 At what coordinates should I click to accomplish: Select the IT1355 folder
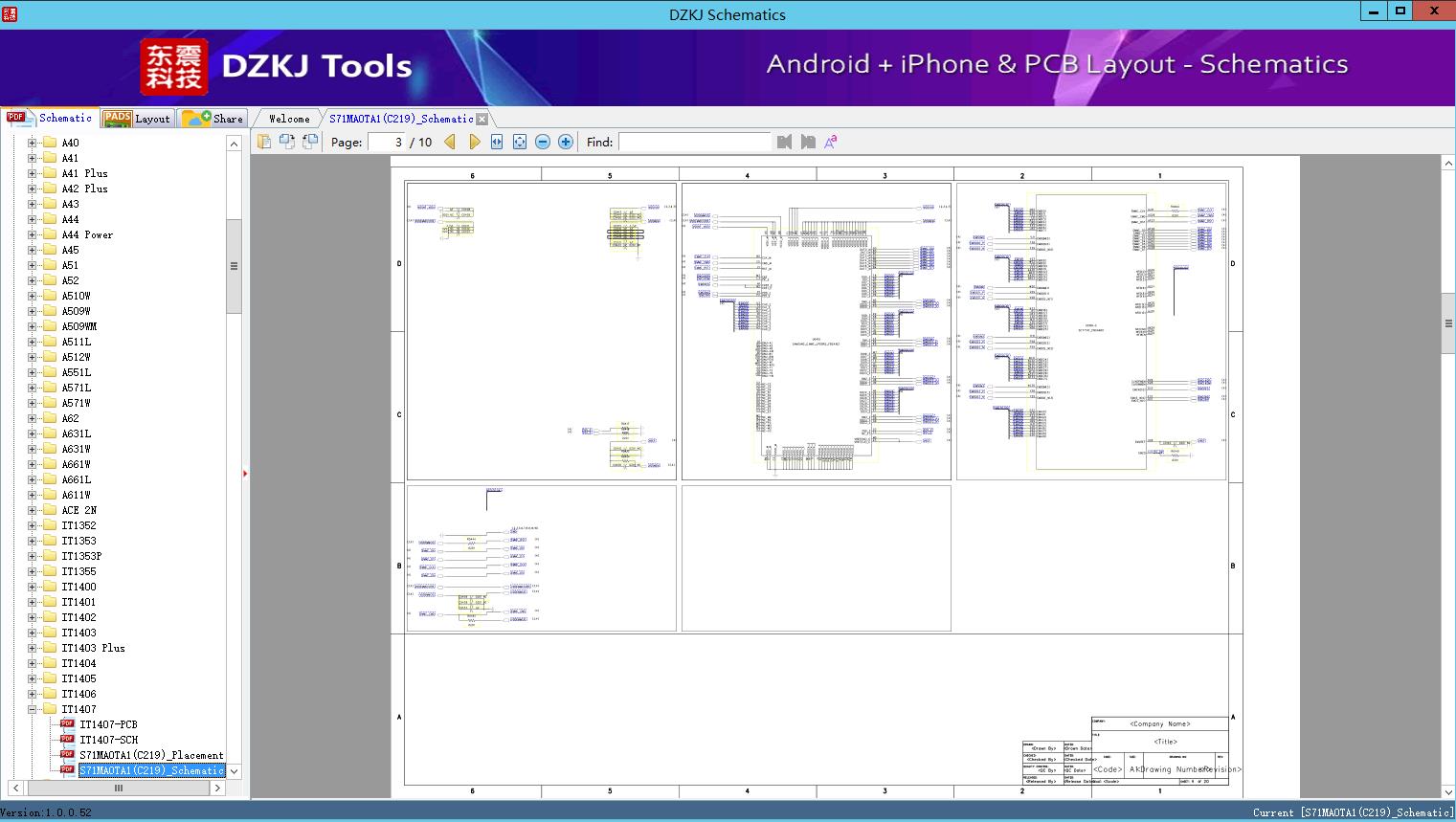(78, 571)
